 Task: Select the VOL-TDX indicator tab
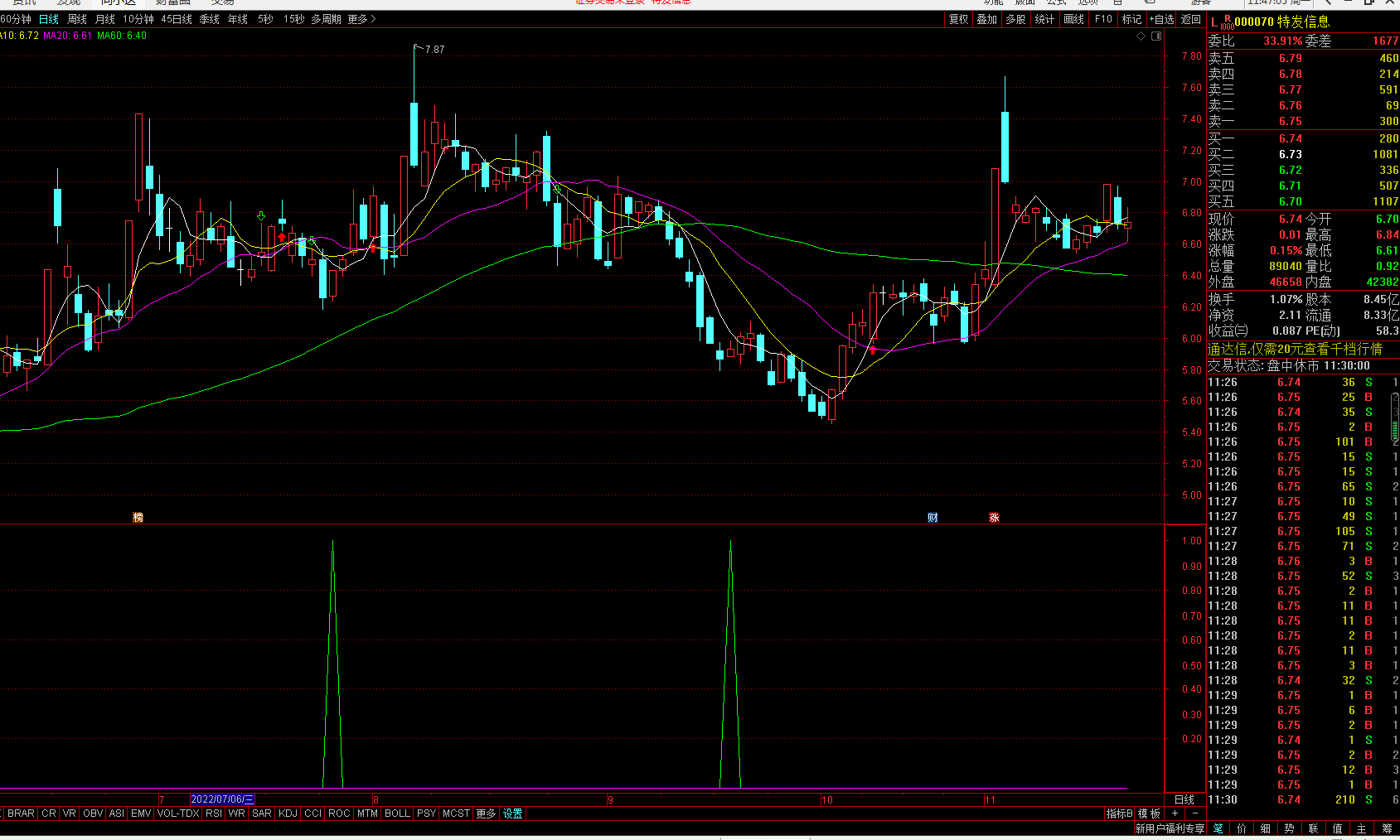pyautogui.click(x=178, y=813)
